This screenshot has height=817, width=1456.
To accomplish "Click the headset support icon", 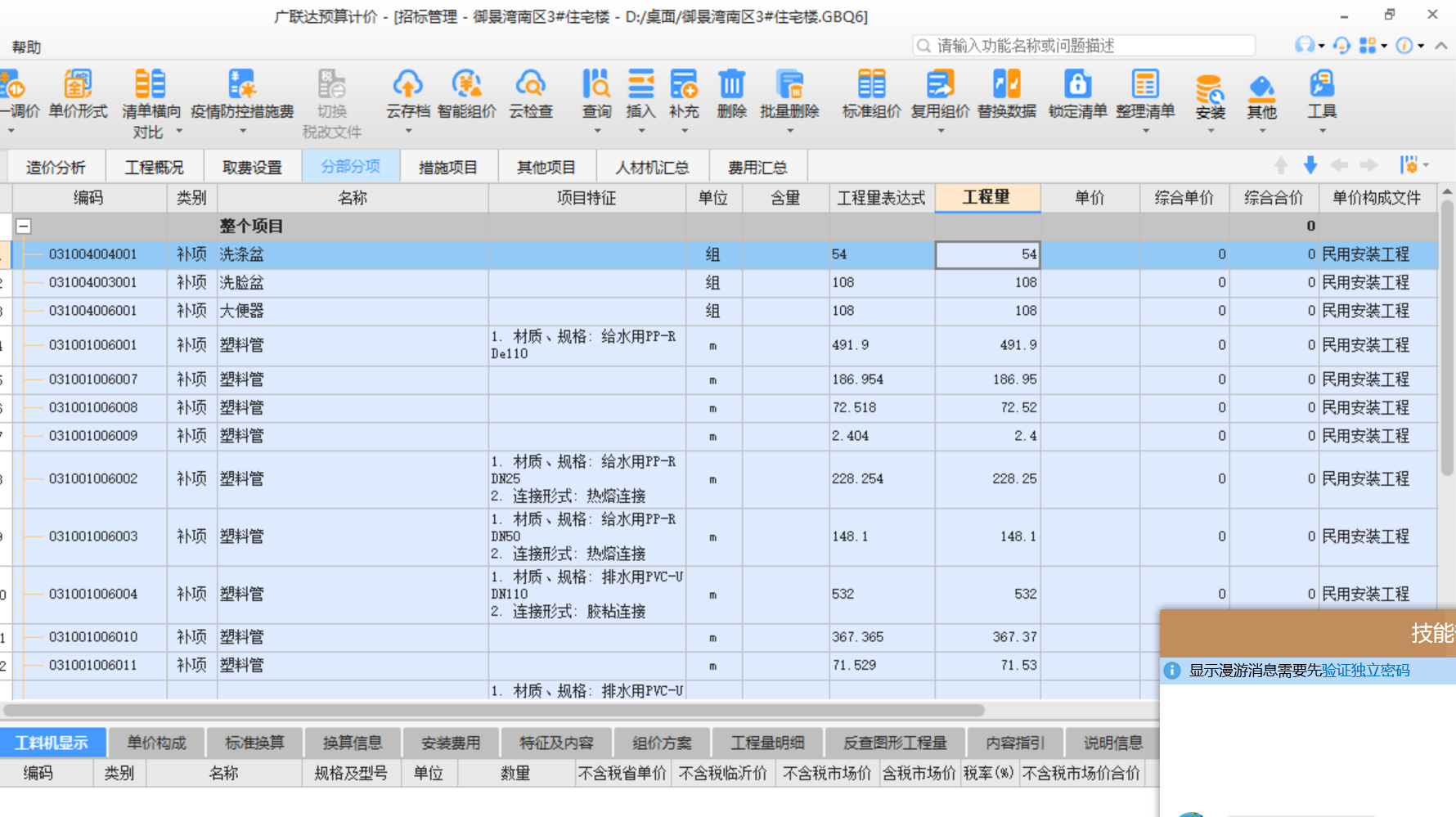I will click(1341, 45).
